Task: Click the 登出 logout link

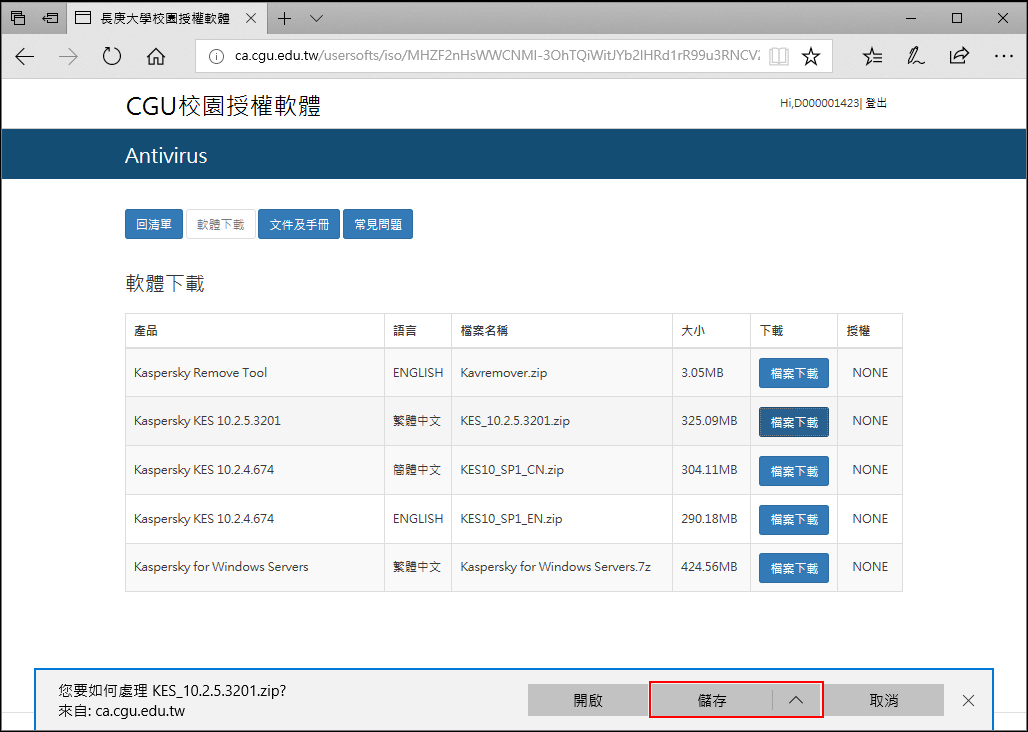Action: click(x=876, y=103)
